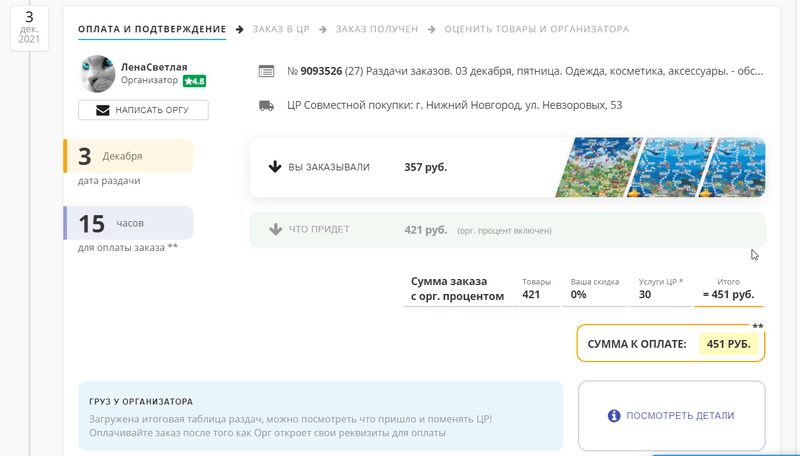Click the Написать оргу button

(143, 110)
